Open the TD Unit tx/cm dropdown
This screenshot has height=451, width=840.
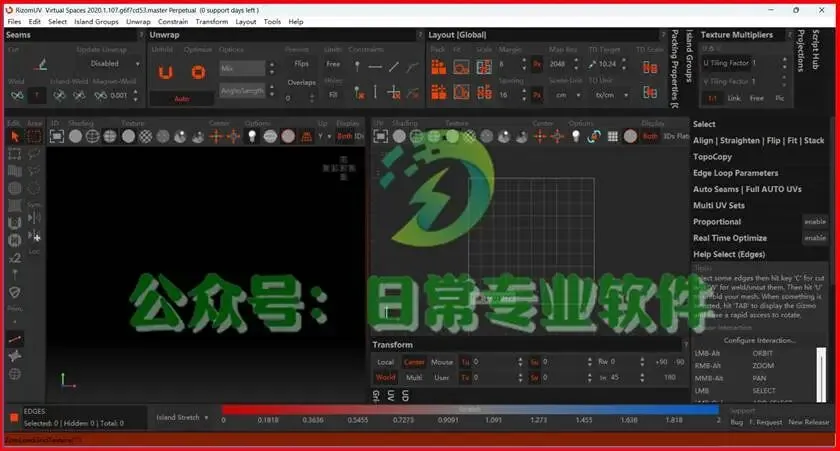611,95
